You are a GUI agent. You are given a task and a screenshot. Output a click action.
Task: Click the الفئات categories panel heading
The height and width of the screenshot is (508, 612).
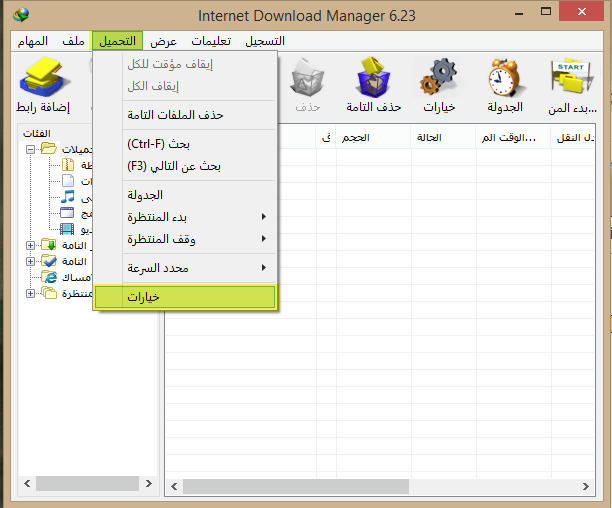click(x=37, y=133)
